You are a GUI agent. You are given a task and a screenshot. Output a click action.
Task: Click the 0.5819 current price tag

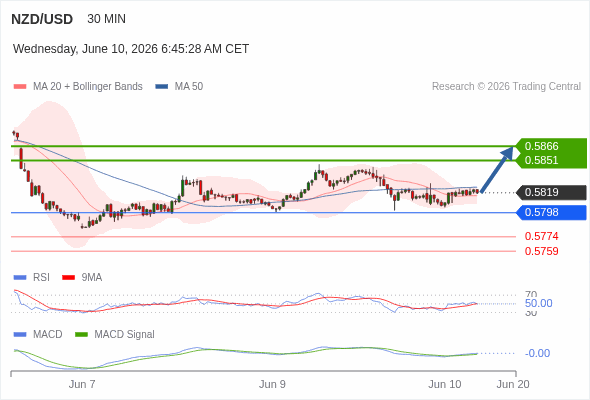(552, 192)
